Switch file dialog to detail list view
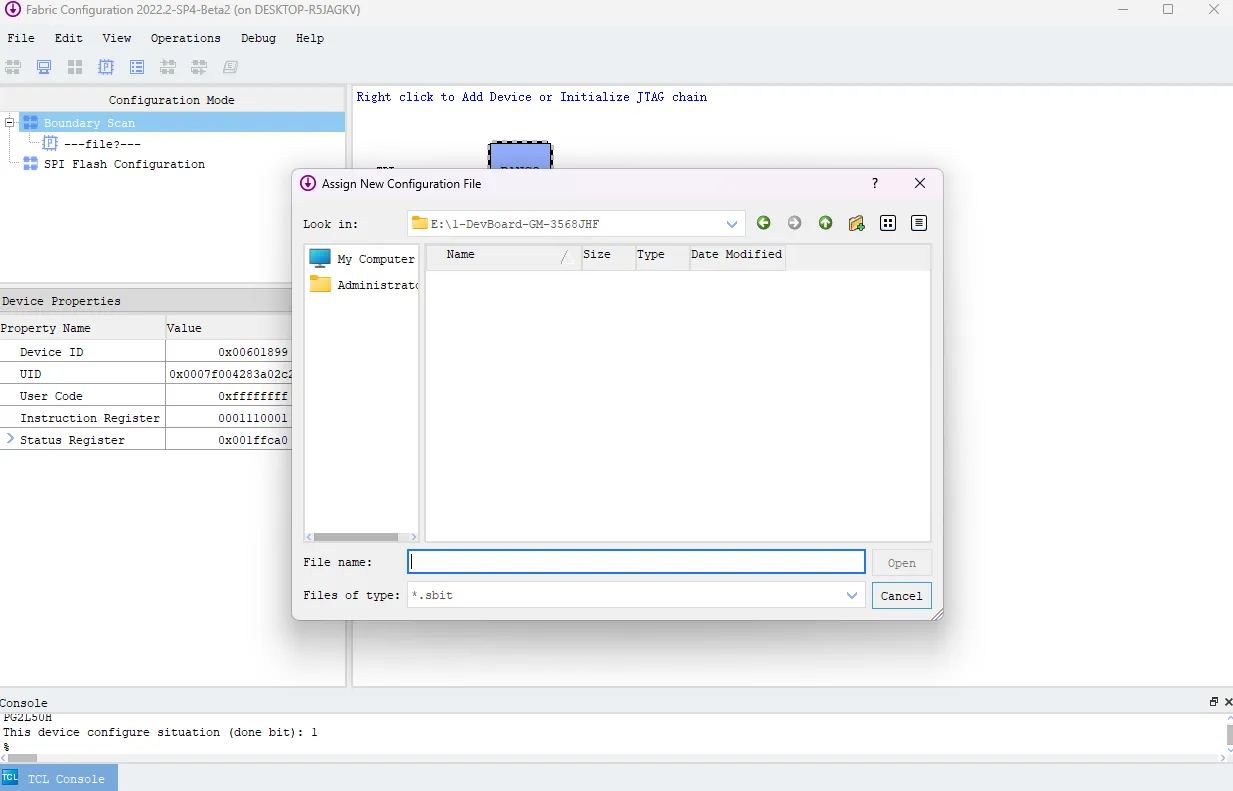 point(919,223)
